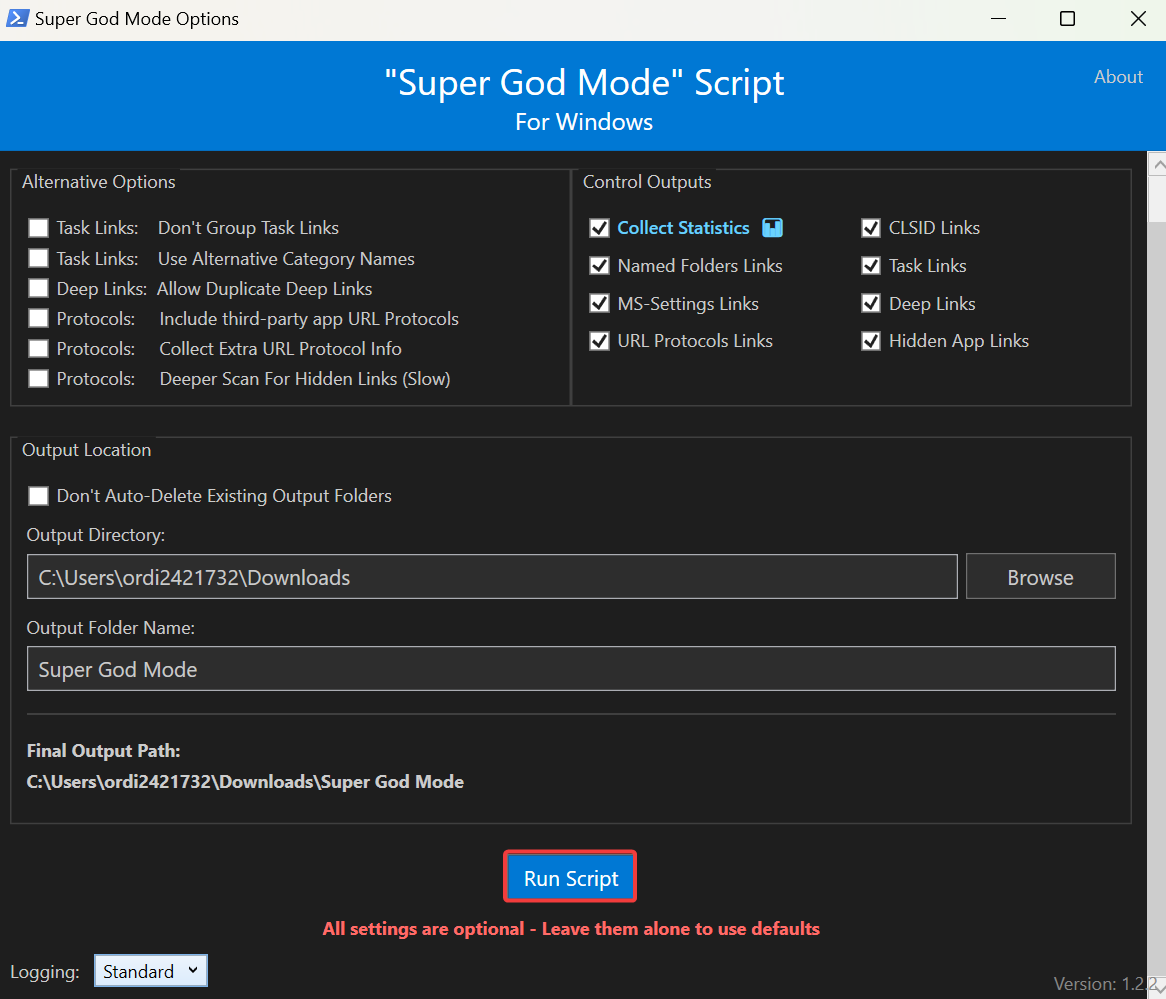Viewport: 1166px width, 999px height.
Task: Check Don't Auto-Delete Existing Output Folders
Action: (x=38, y=496)
